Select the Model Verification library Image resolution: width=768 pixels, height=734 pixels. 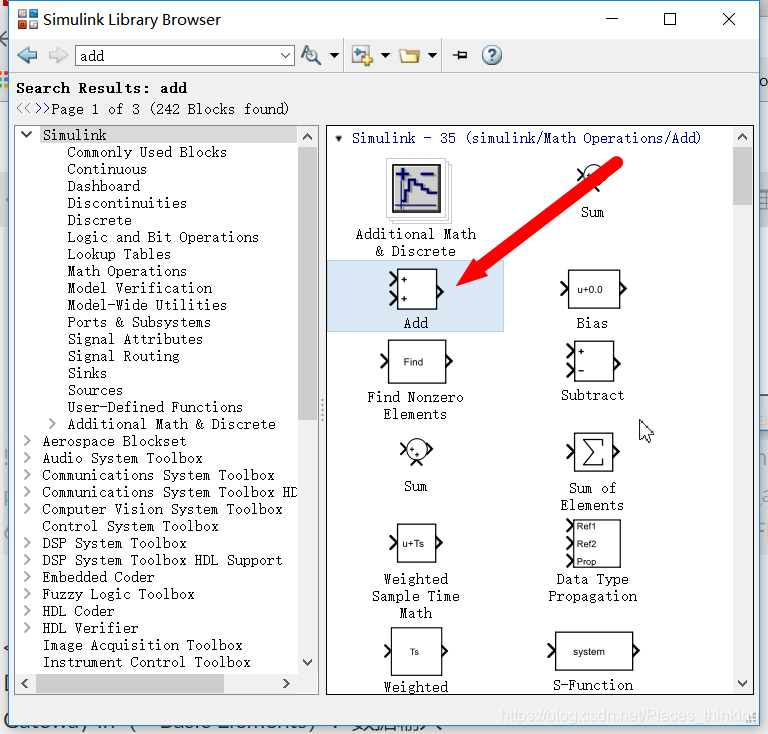click(140, 288)
